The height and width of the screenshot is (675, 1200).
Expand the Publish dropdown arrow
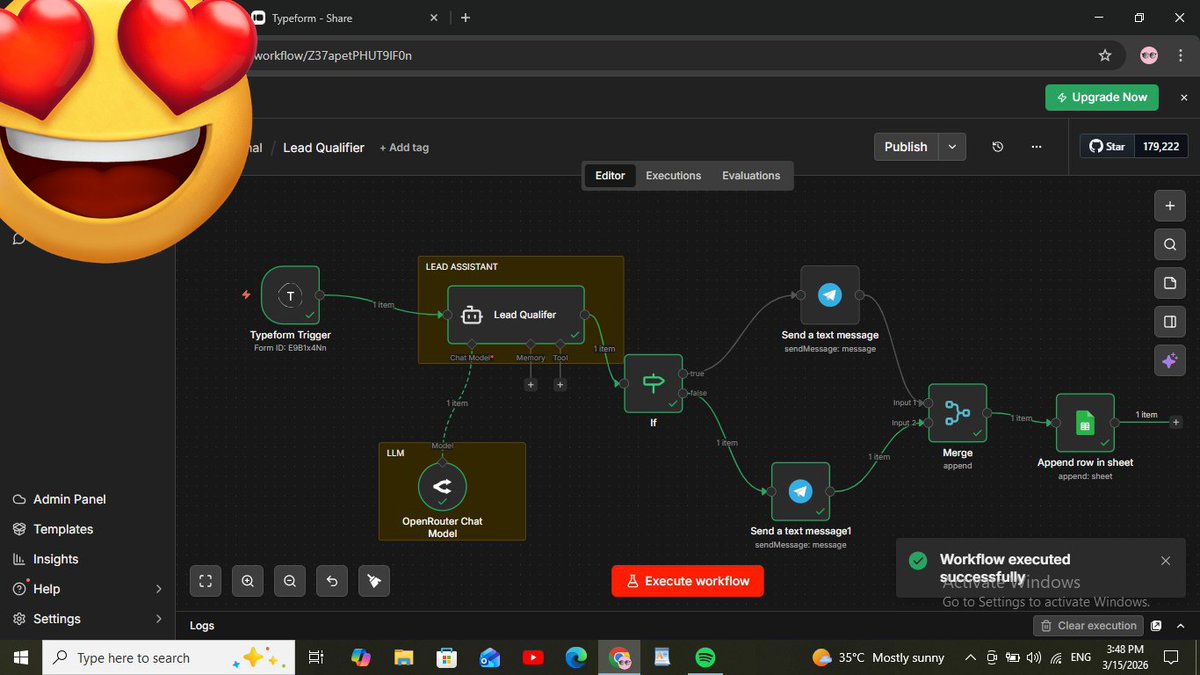point(952,147)
